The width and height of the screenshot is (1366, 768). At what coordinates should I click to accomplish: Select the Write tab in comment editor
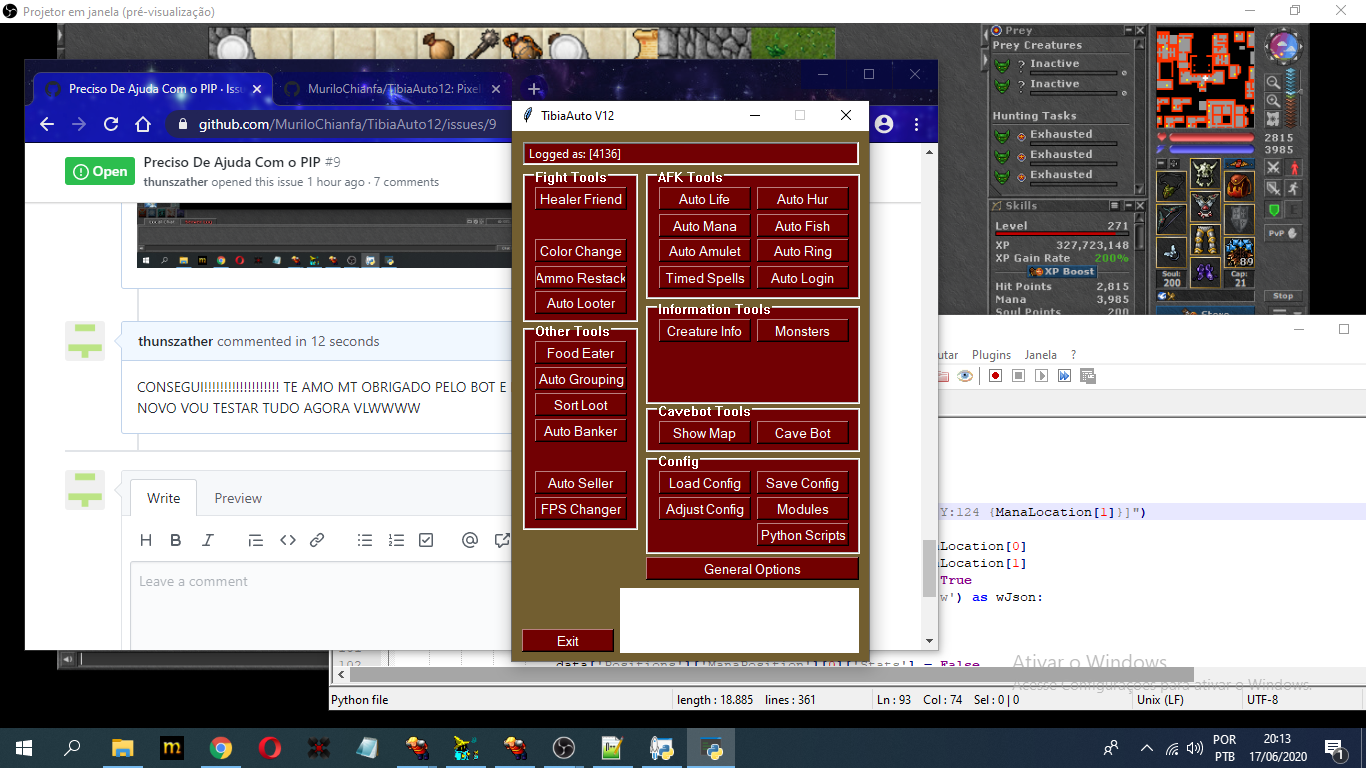point(164,498)
